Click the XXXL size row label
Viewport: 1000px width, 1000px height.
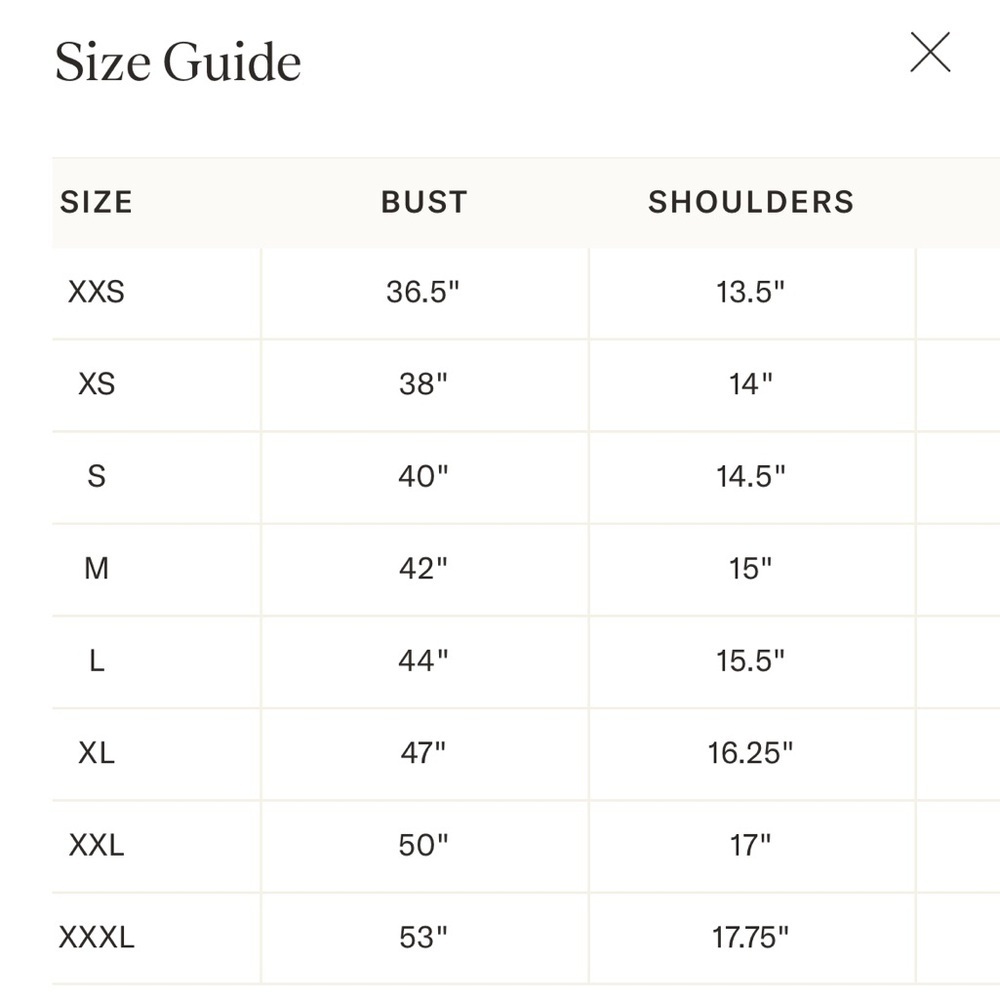point(96,938)
